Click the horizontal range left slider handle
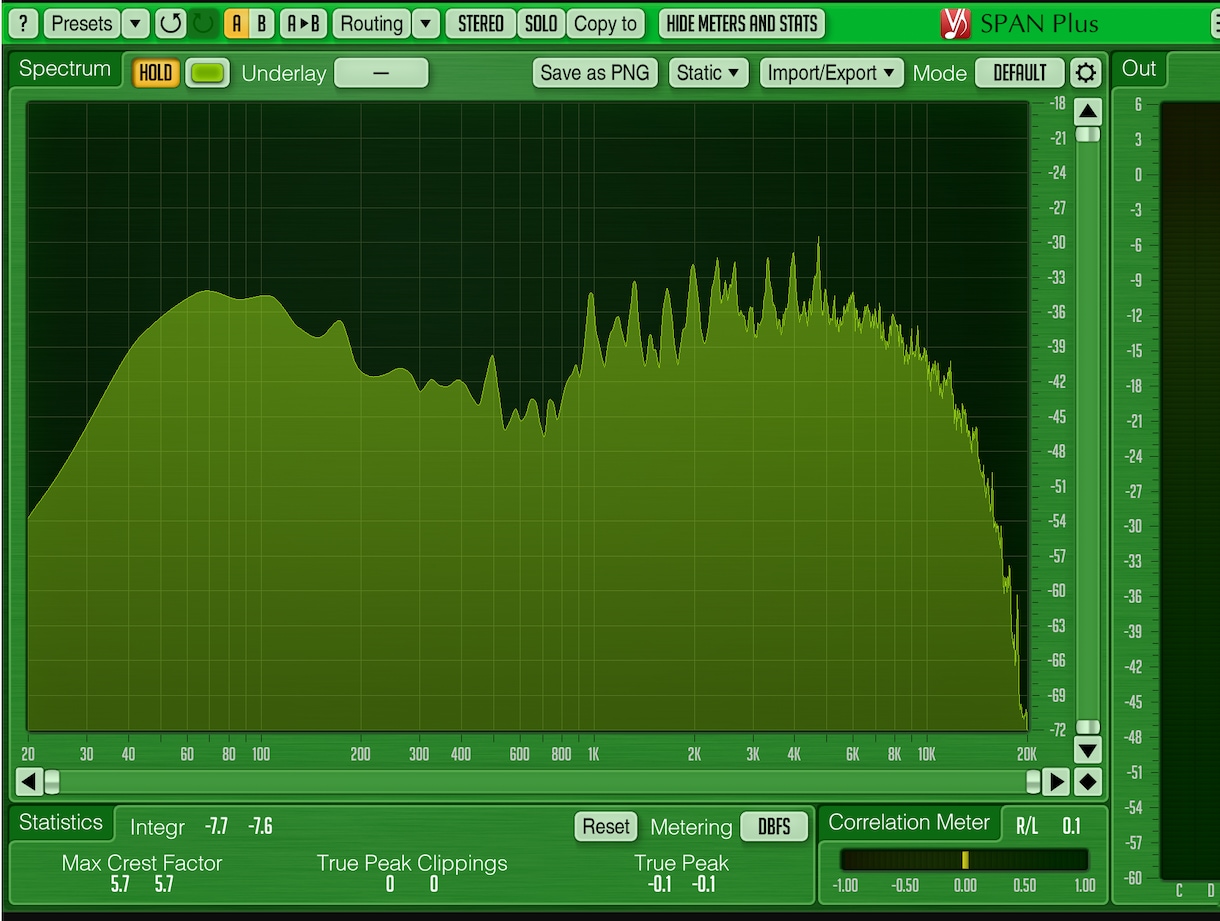 click(52, 781)
